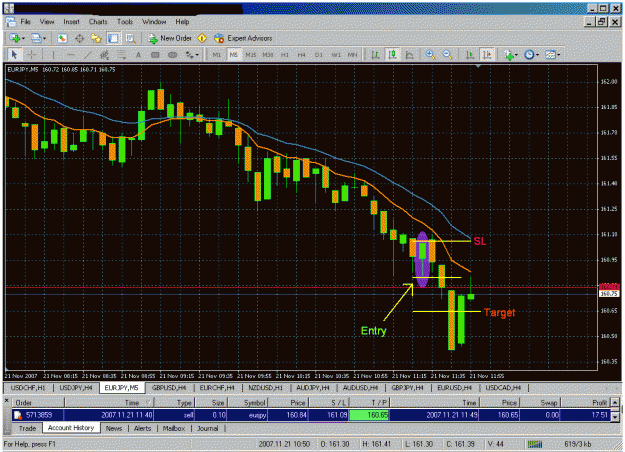
Task: Click the terminal panel close X
Action: tap(7, 400)
